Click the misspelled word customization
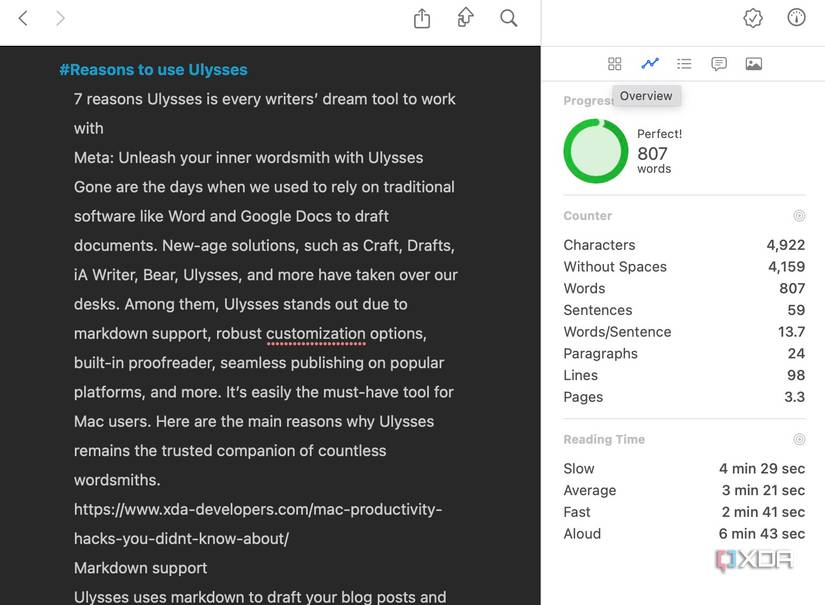Screen dimensions: 825x605 316,334
